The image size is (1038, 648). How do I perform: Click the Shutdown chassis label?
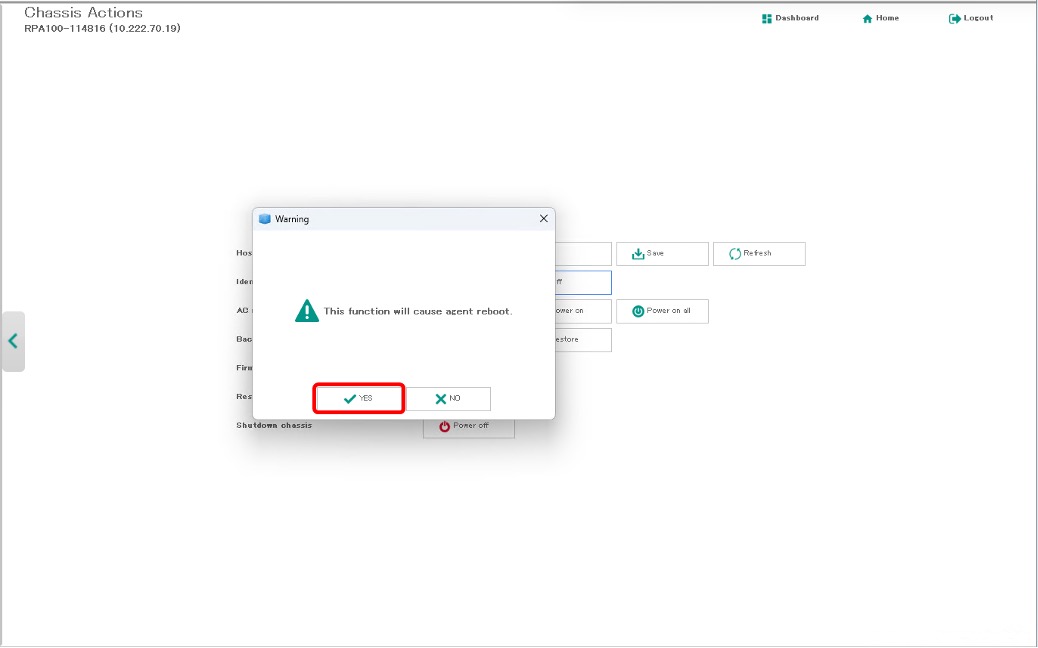[x=274, y=425]
